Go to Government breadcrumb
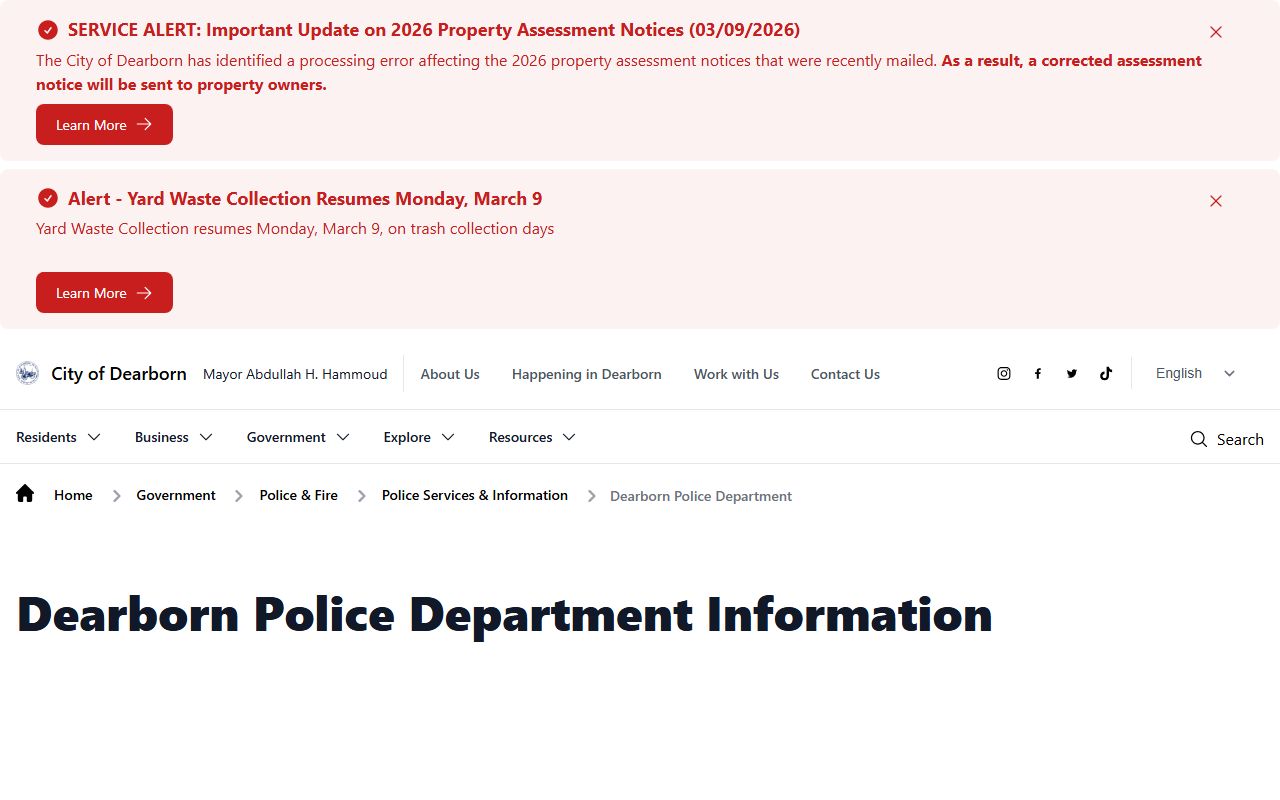This screenshot has width=1280, height=800. (x=176, y=495)
